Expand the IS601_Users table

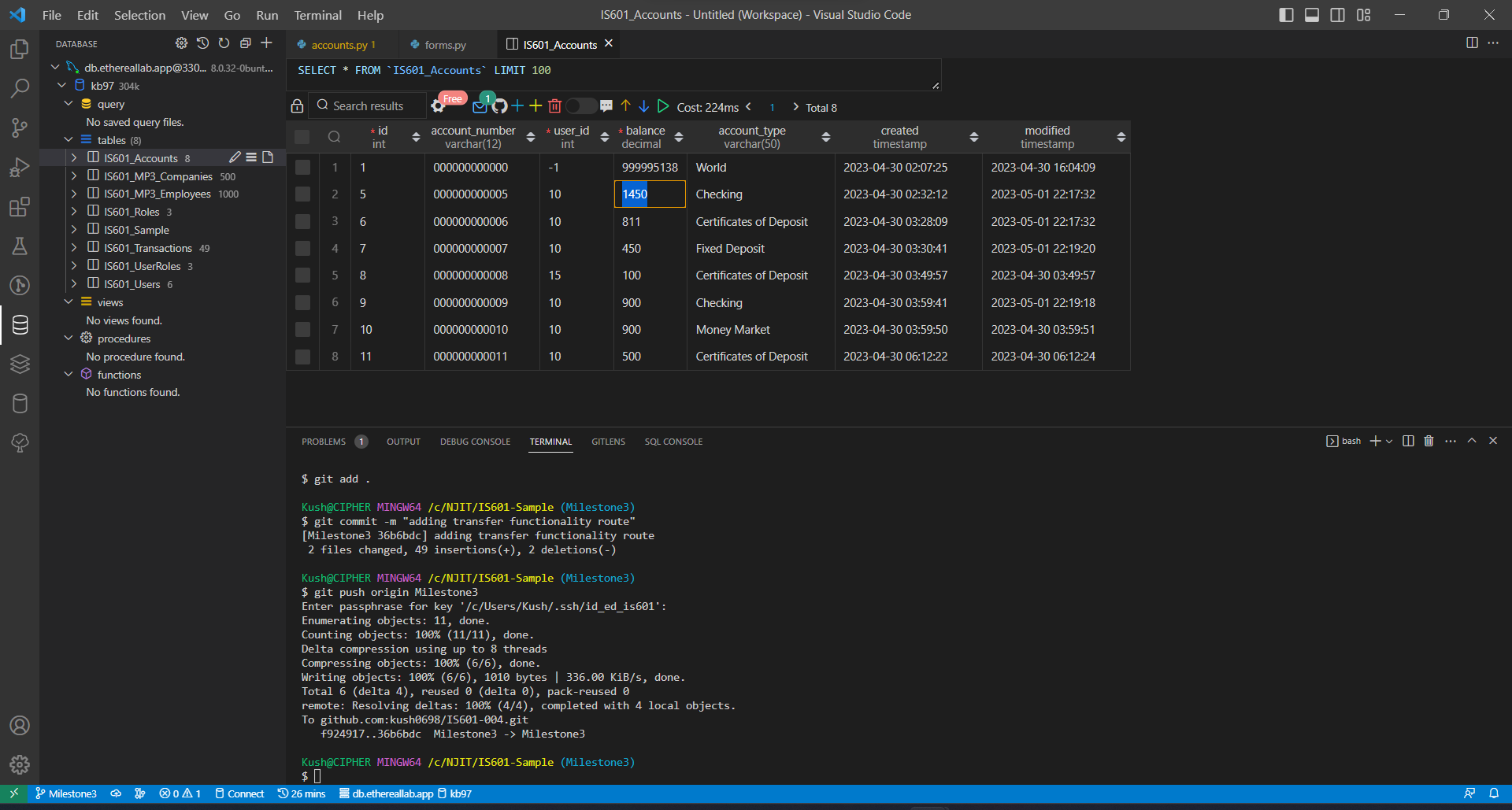74,284
